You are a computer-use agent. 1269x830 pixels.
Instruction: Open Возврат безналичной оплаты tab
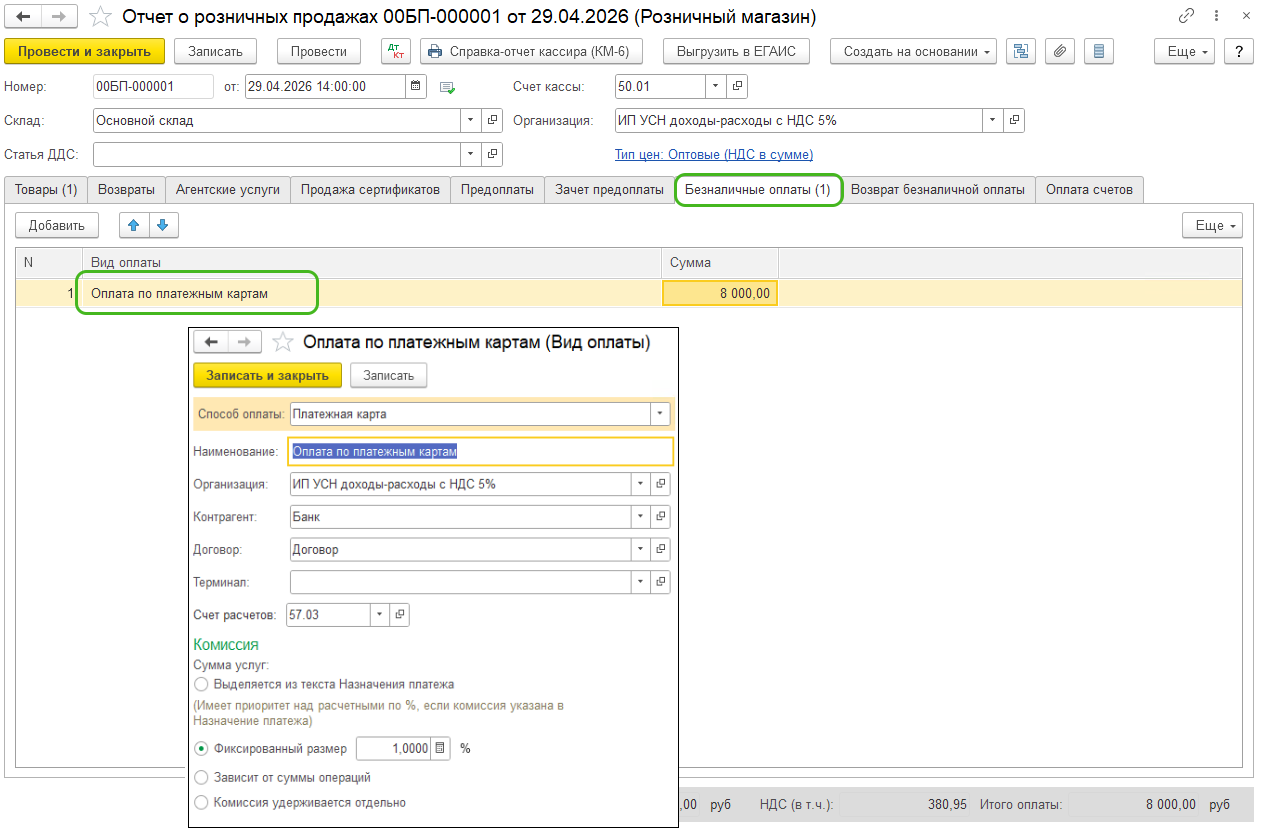pyautogui.click(x=938, y=190)
